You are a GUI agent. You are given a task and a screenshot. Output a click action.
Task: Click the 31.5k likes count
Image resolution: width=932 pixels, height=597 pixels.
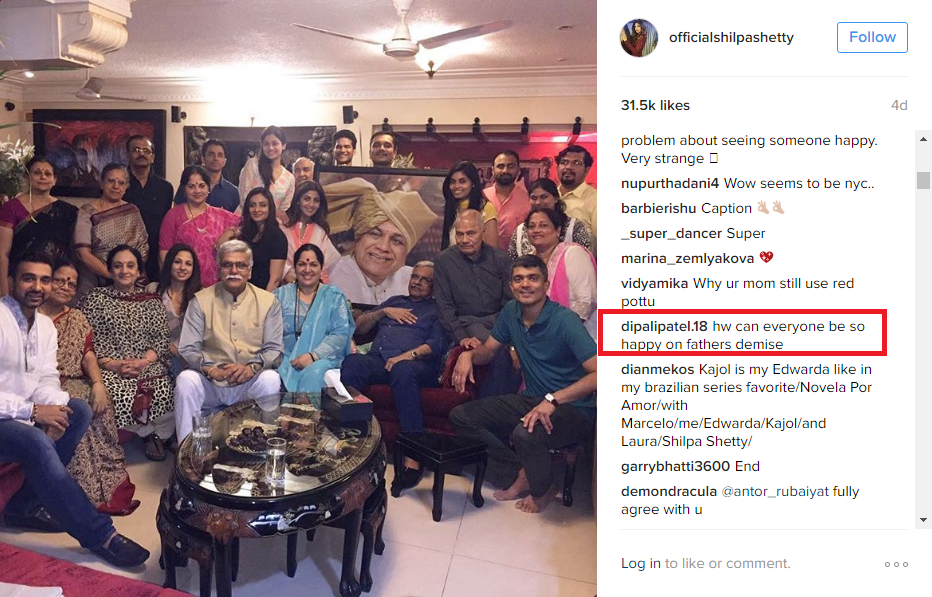click(656, 105)
